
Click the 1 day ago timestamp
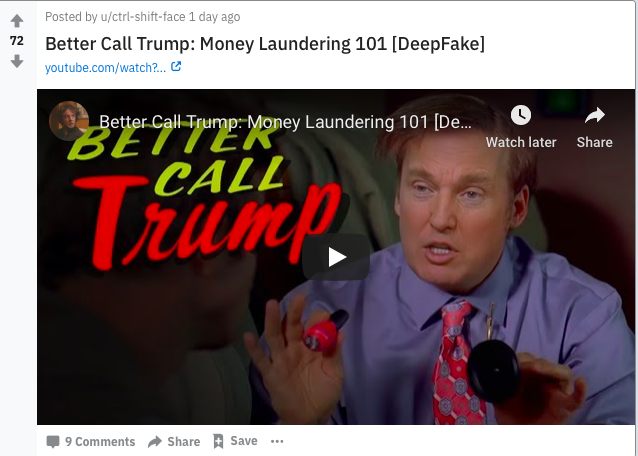214,17
